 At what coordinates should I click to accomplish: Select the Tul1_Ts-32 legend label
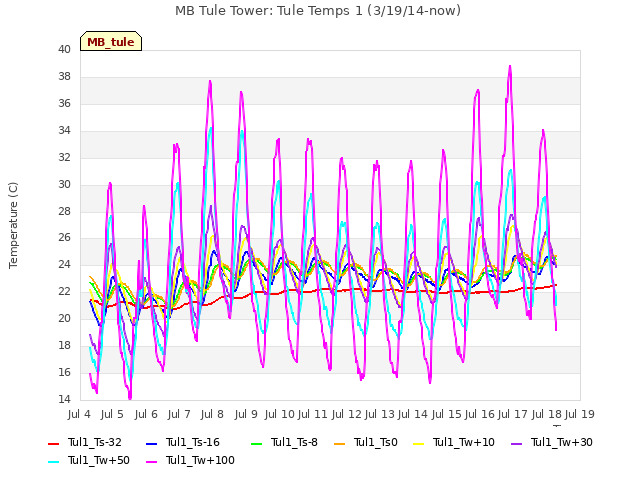point(95,442)
